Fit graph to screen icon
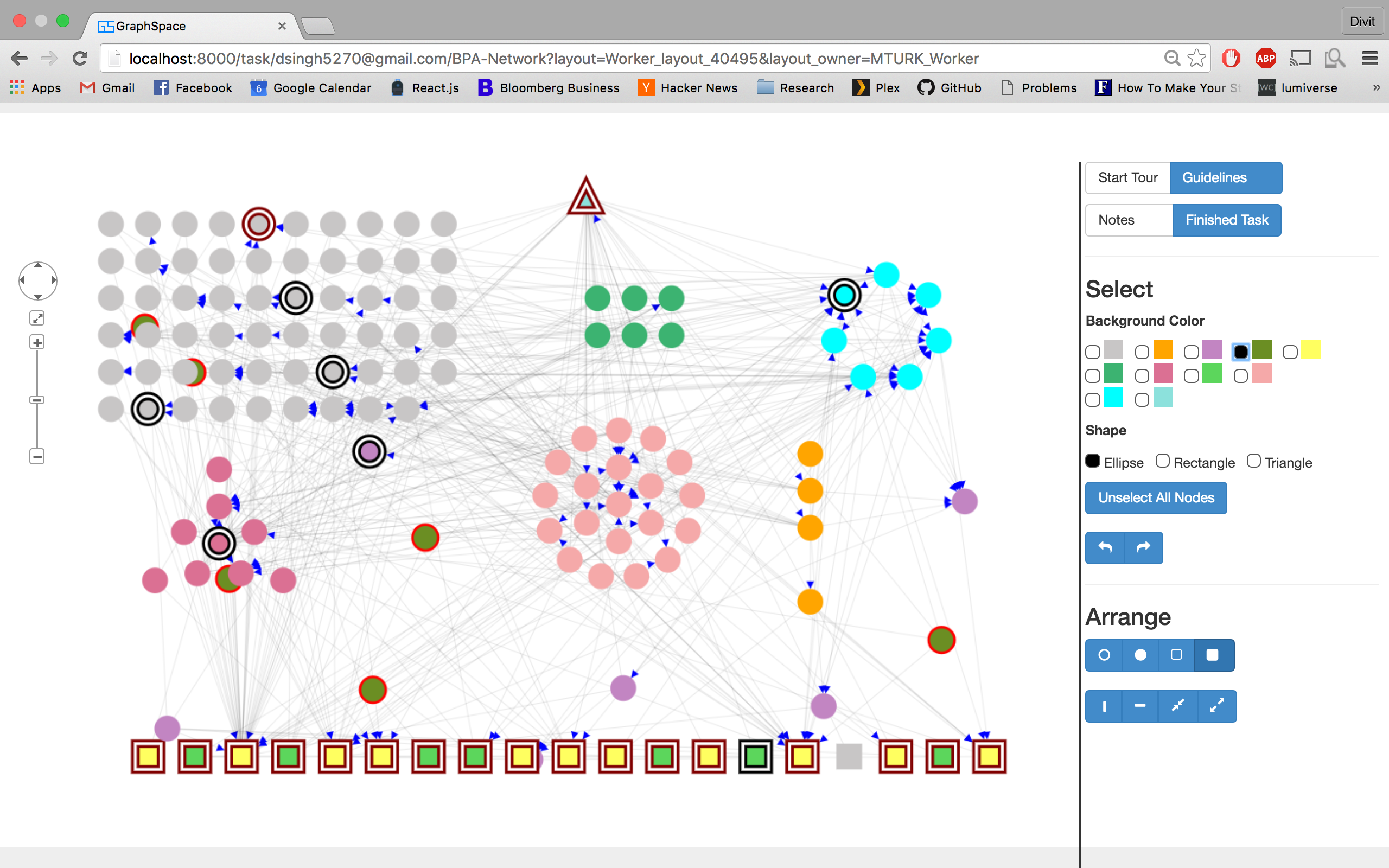 coord(37,318)
